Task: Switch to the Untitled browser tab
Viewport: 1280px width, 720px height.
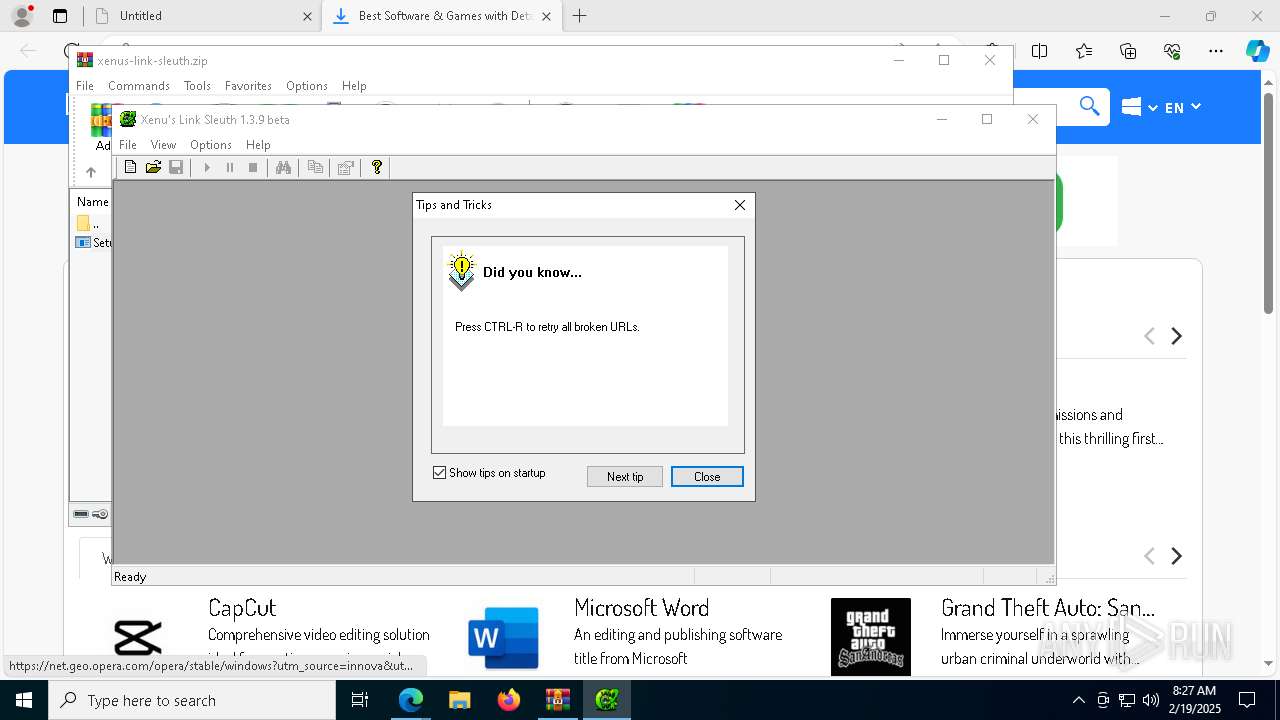Action: pos(200,16)
